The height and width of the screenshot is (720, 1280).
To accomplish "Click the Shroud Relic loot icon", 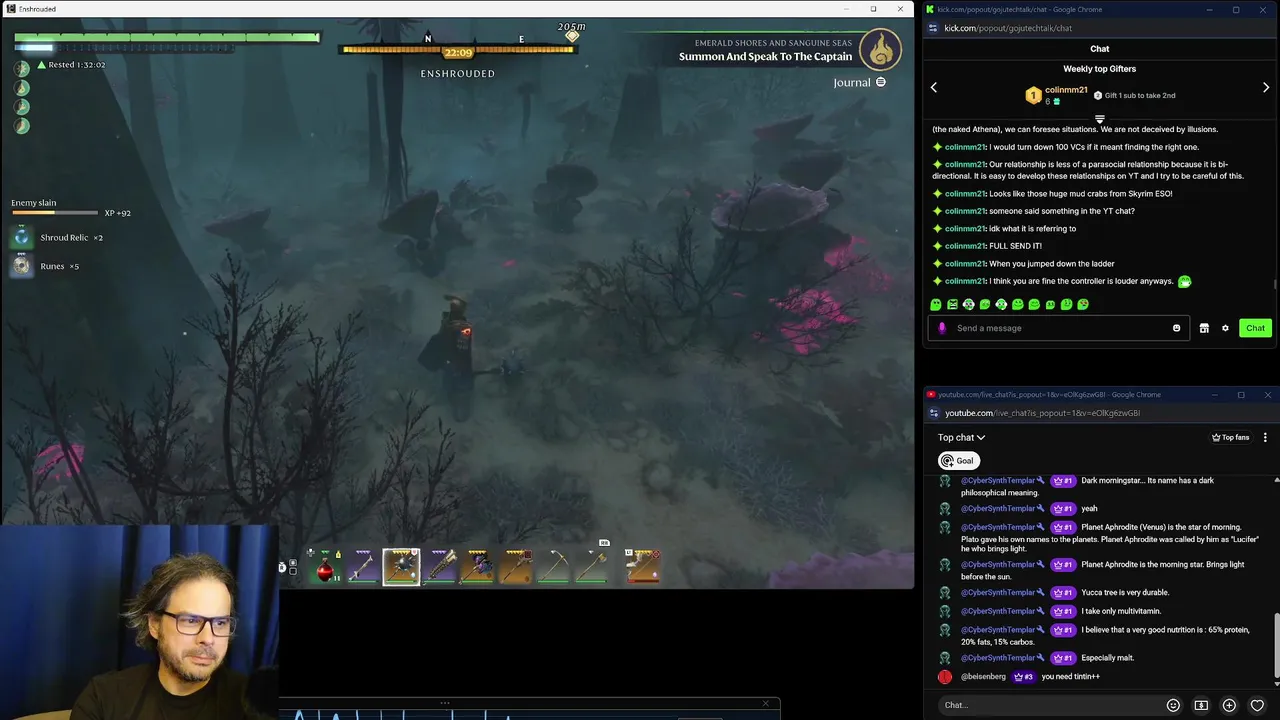I will (x=22, y=238).
